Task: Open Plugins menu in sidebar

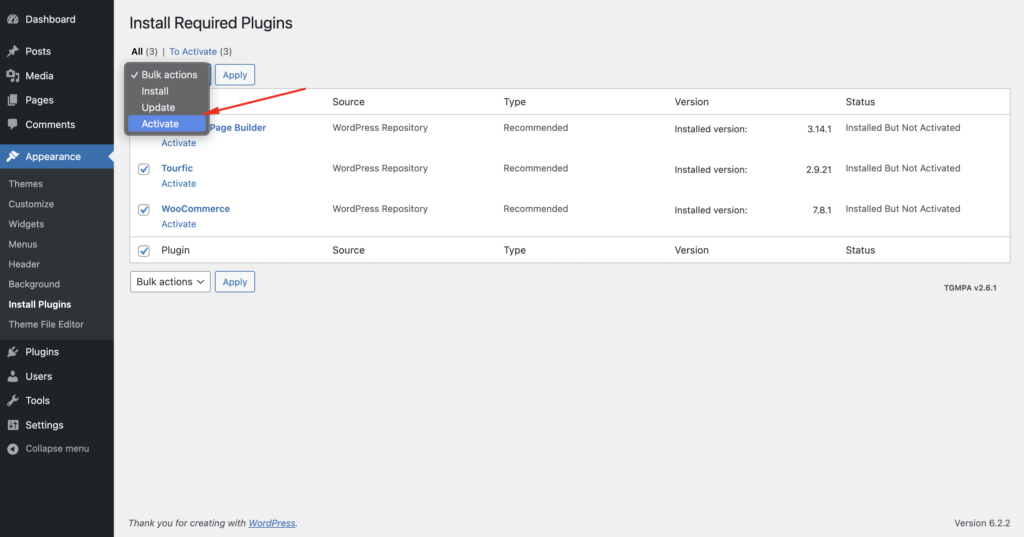Action: [x=42, y=351]
